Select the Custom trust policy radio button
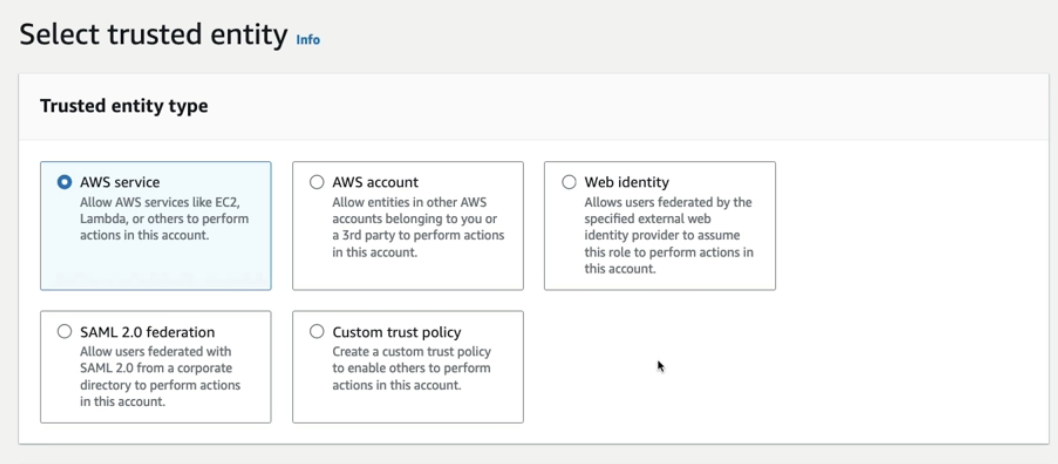The image size is (1058, 464). 317,331
